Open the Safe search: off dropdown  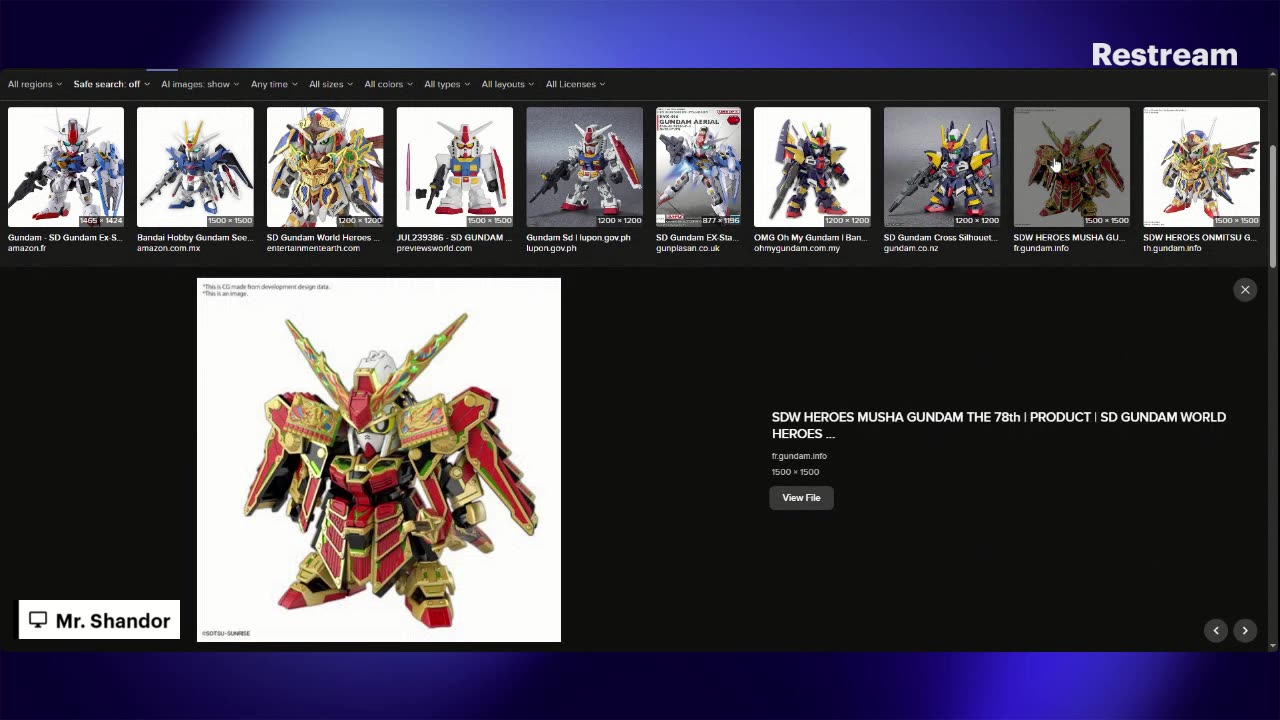110,84
